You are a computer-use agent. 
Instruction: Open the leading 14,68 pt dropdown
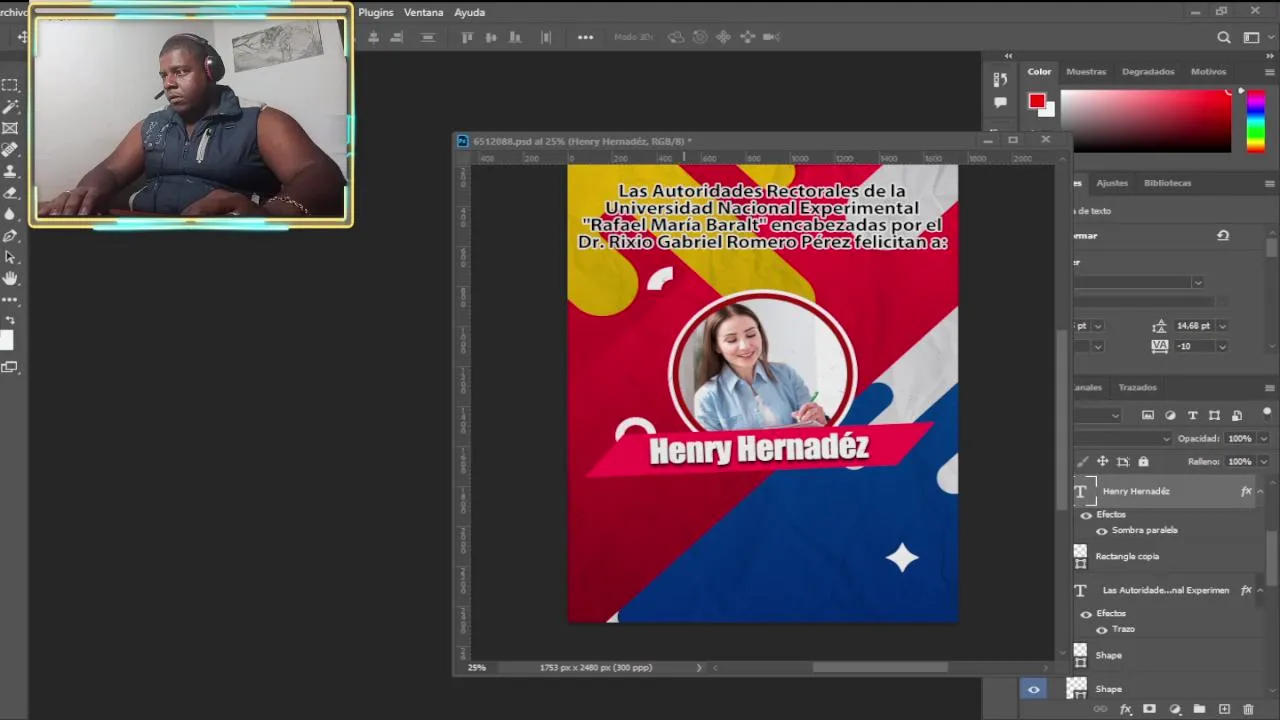[1222, 326]
